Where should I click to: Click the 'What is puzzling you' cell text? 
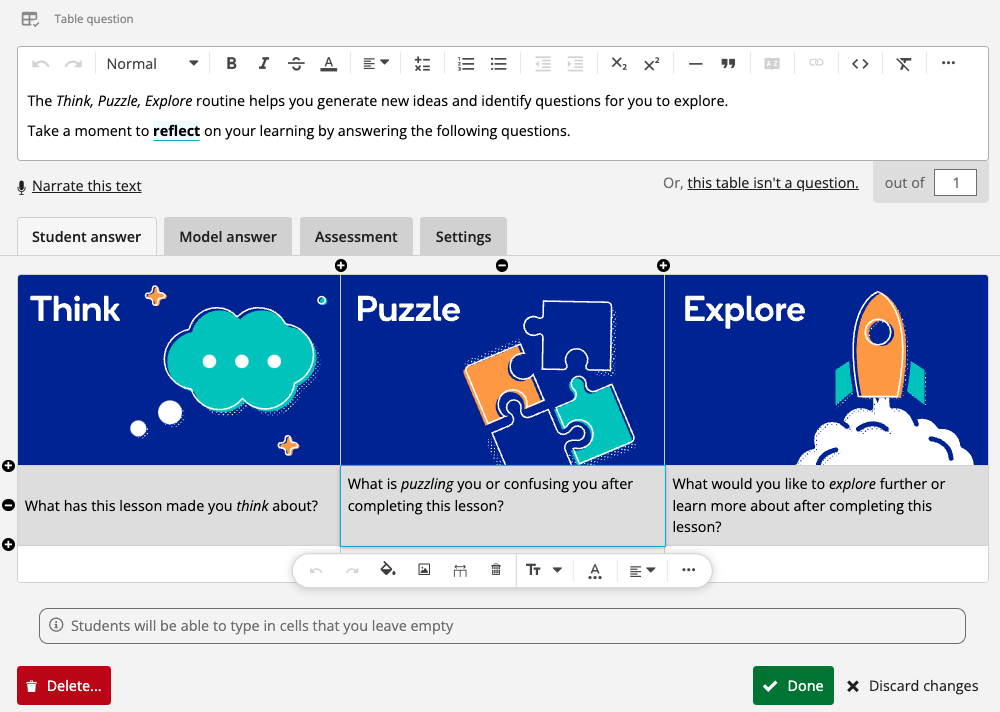click(x=490, y=494)
